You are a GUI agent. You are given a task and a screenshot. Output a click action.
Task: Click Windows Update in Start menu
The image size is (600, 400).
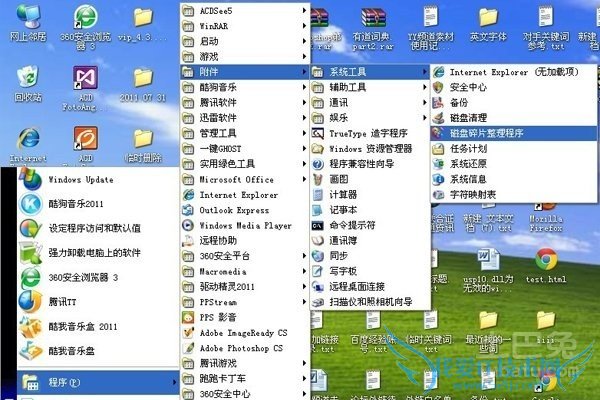click(x=98, y=180)
